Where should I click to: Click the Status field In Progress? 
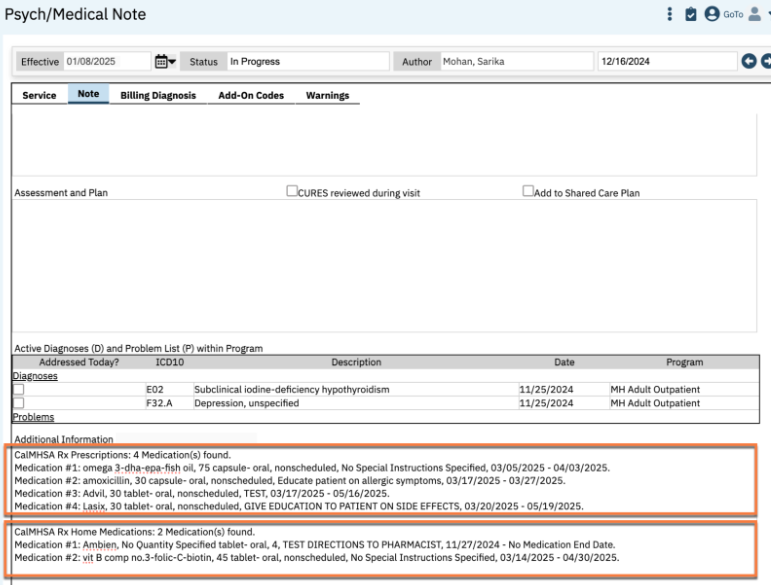(x=308, y=61)
